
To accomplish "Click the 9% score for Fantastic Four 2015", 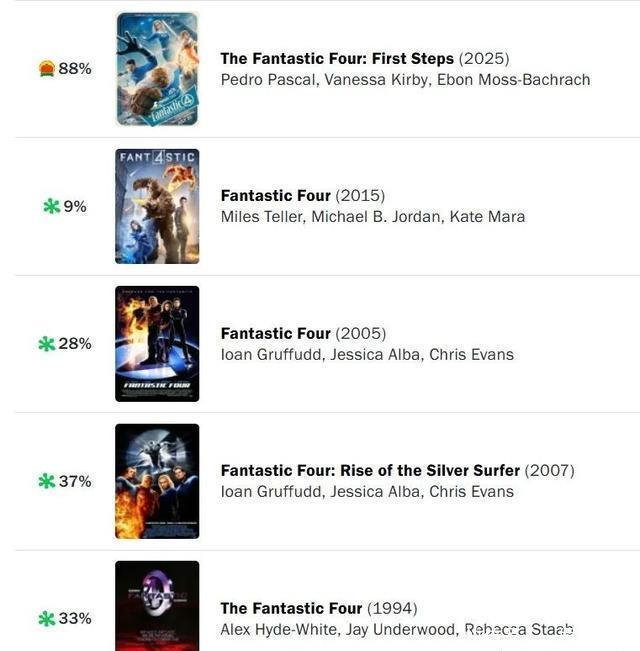I will [x=75, y=206].
